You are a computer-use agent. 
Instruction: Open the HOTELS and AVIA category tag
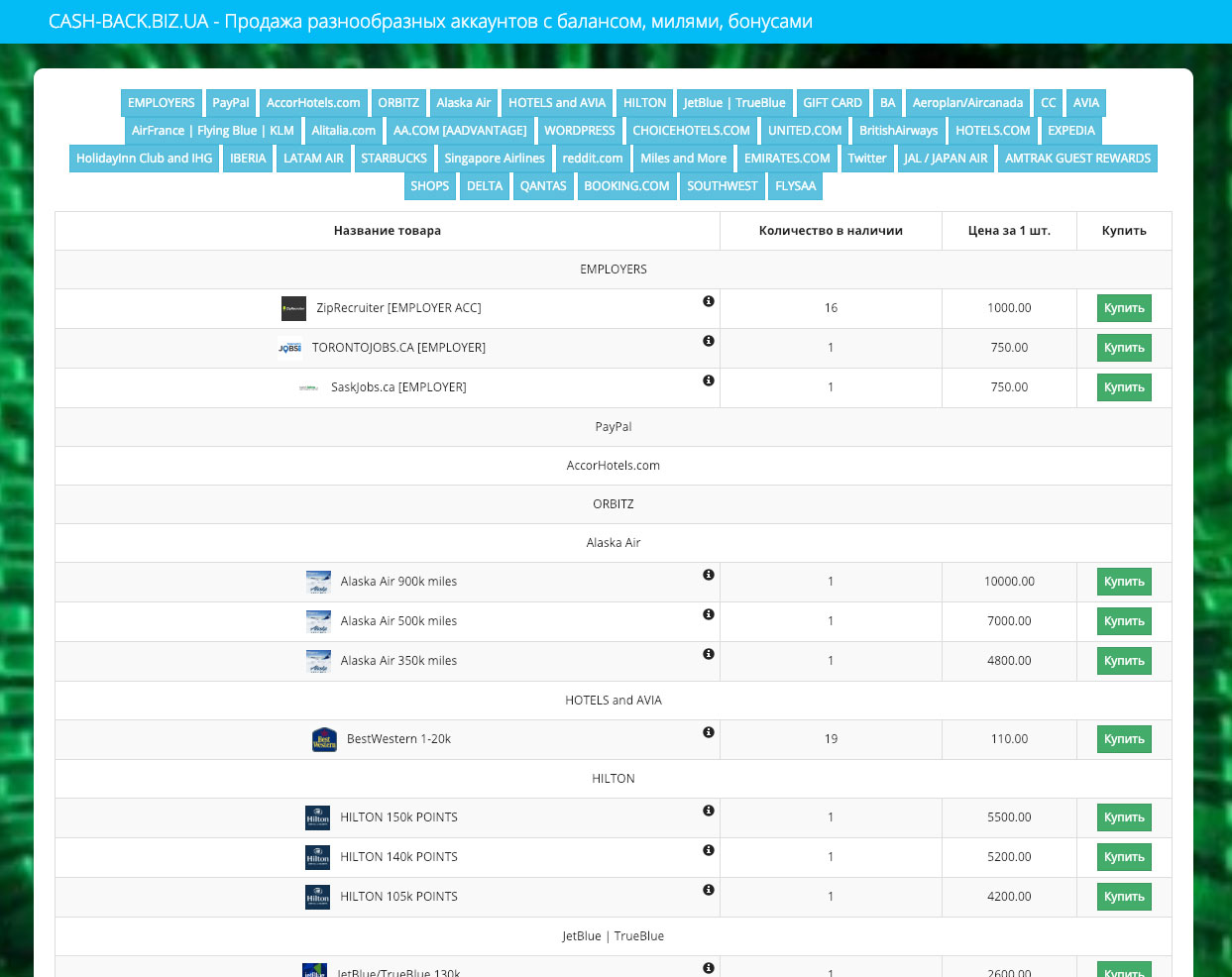(557, 103)
